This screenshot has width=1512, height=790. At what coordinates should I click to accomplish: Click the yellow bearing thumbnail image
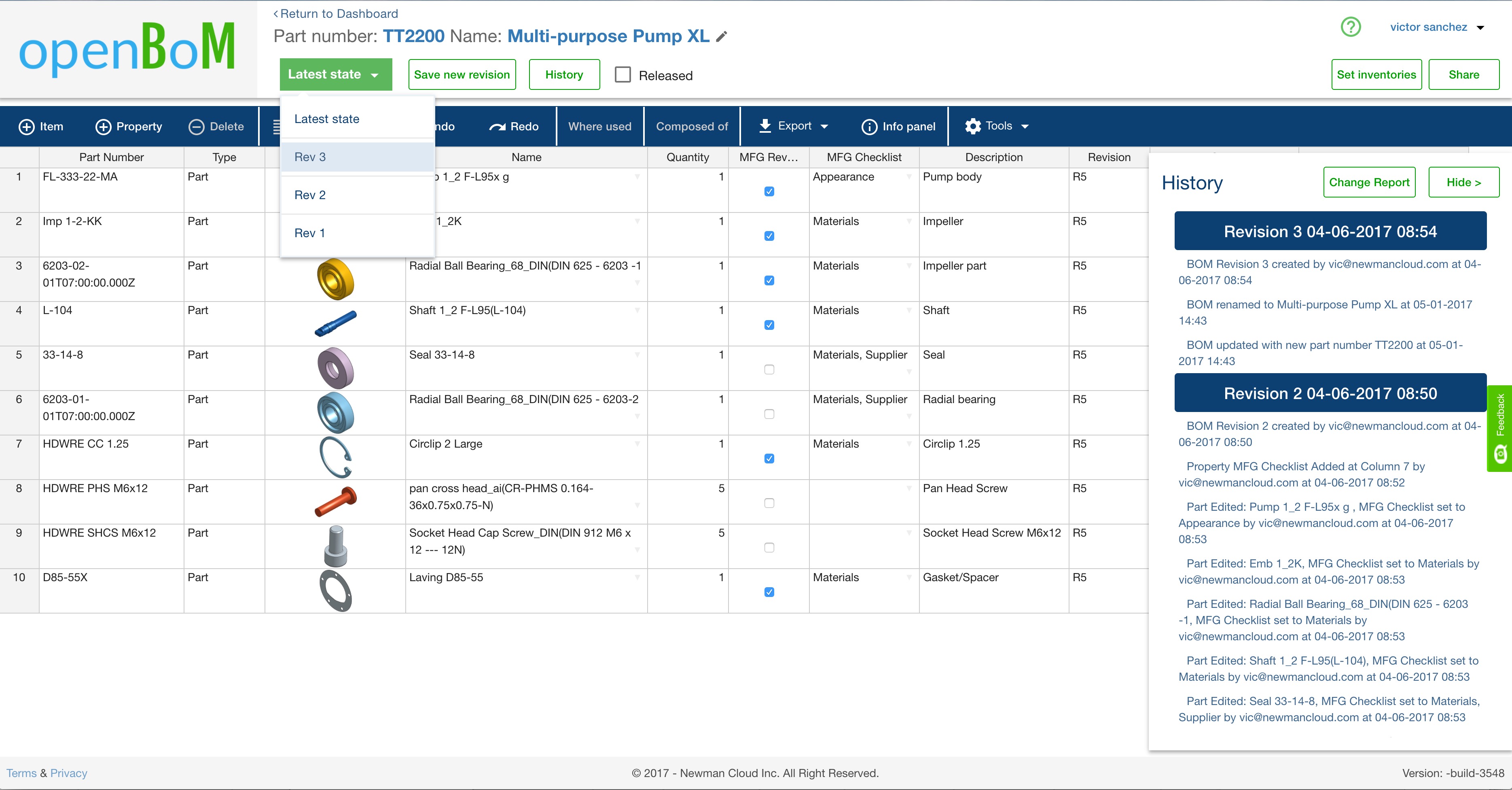335,279
